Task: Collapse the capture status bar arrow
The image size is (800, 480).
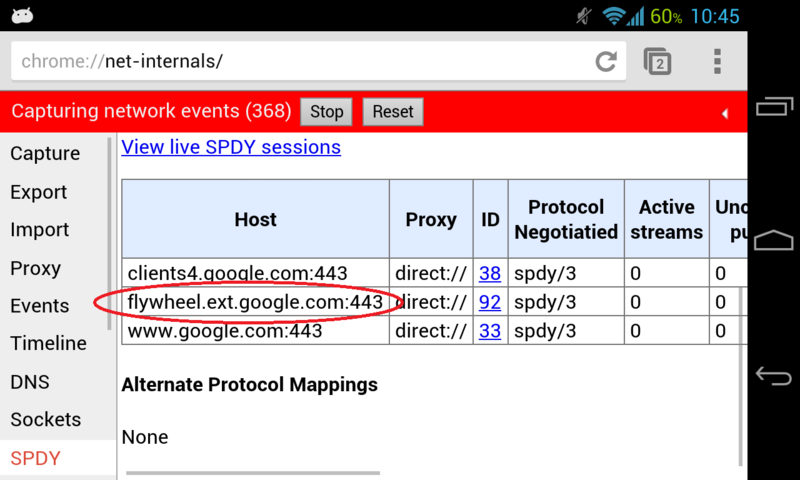Action: click(x=724, y=114)
